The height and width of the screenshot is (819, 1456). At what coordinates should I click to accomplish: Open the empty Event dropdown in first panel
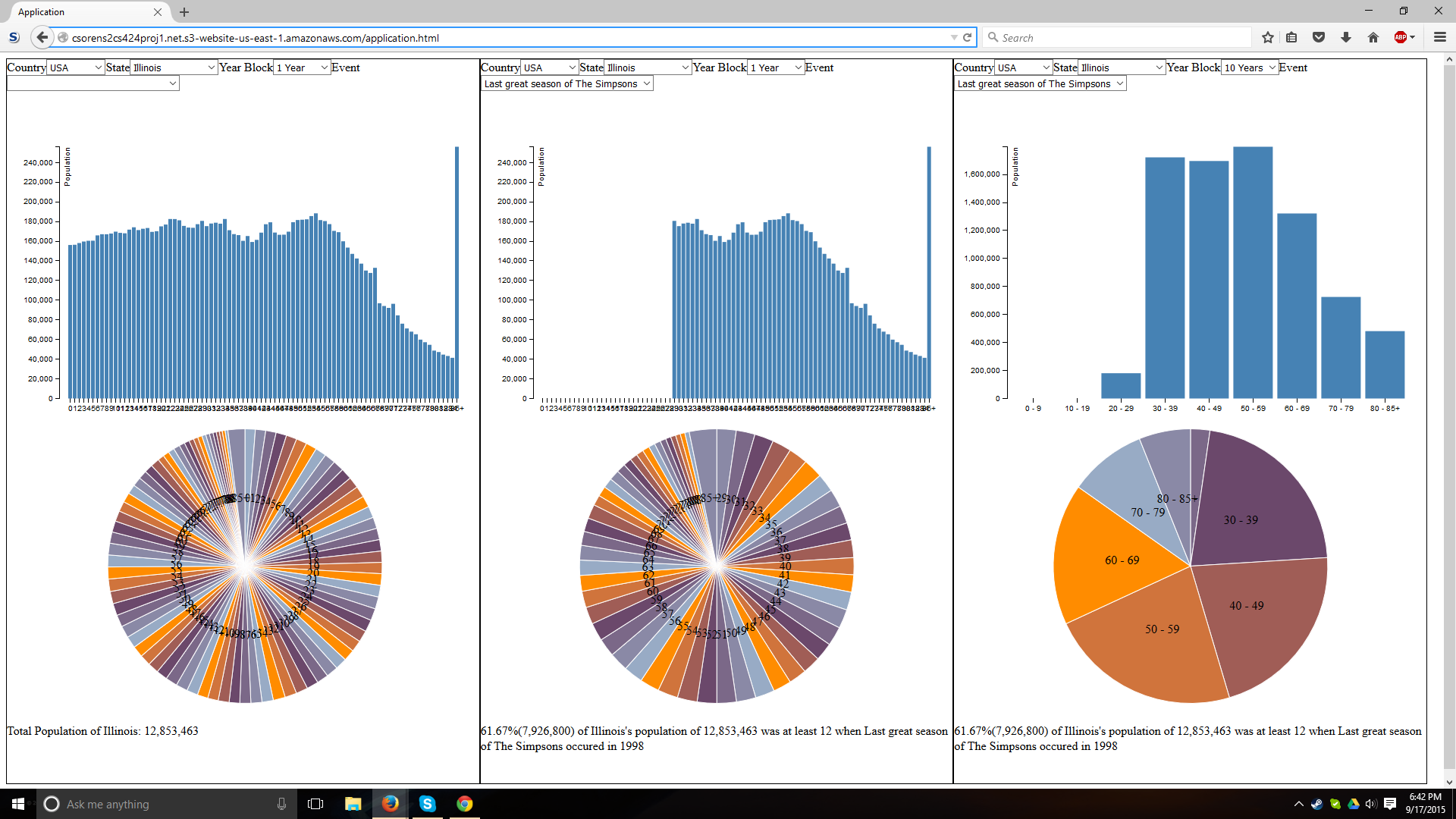point(93,83)
